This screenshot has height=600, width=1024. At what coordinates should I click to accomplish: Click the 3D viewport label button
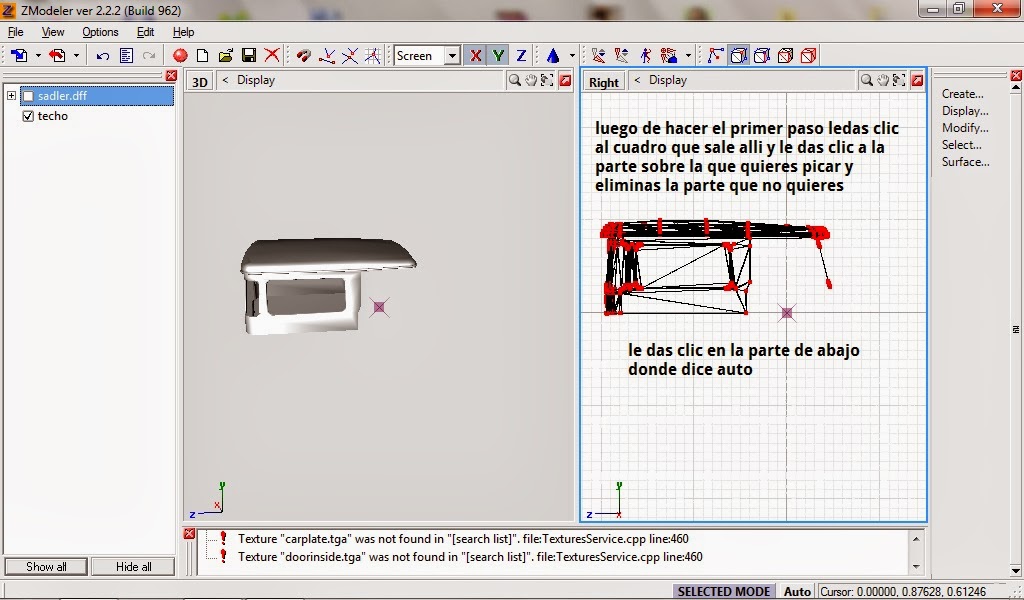coord(200,82)
